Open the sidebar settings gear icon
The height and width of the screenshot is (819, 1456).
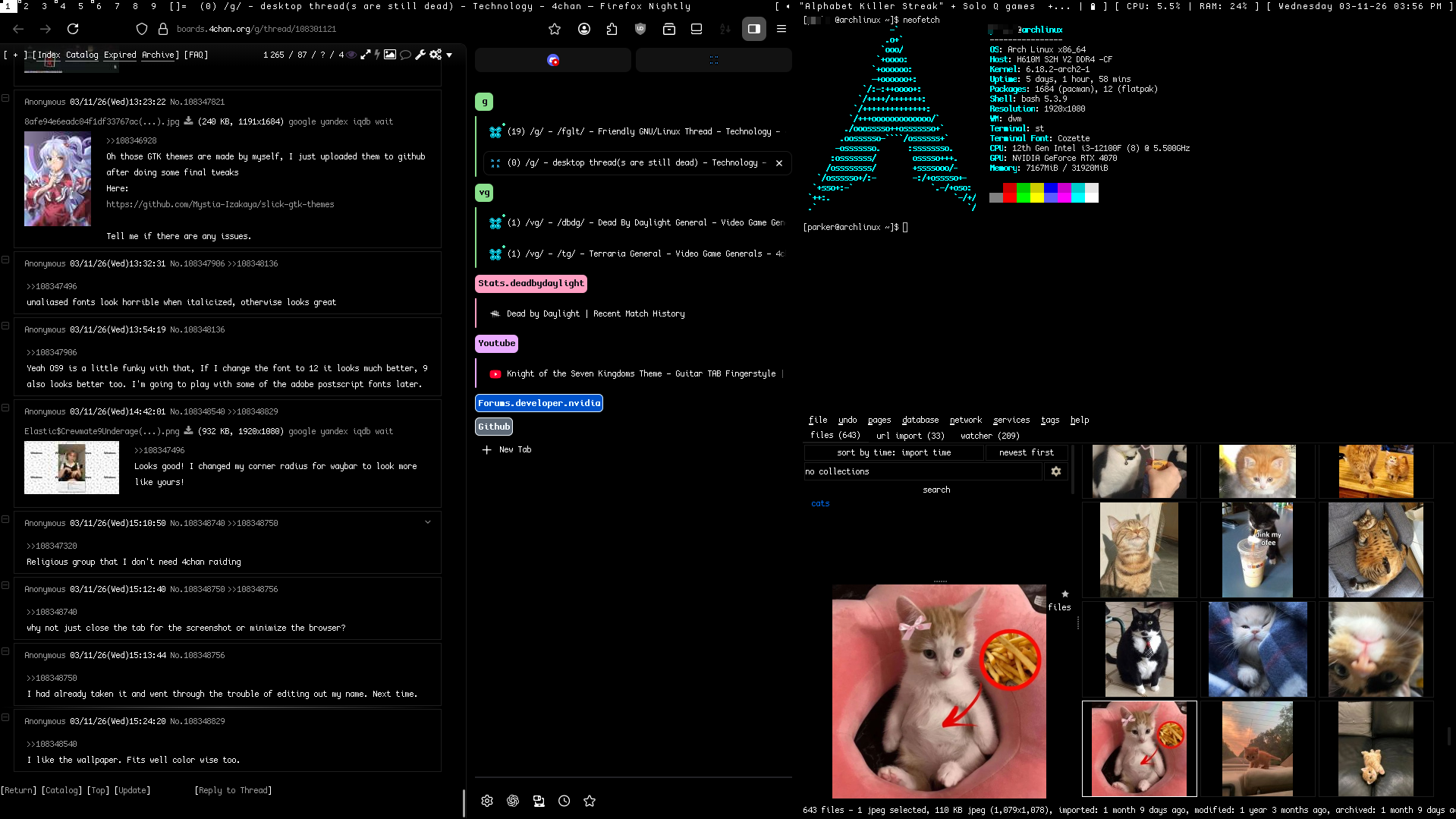tap(487, 801)
